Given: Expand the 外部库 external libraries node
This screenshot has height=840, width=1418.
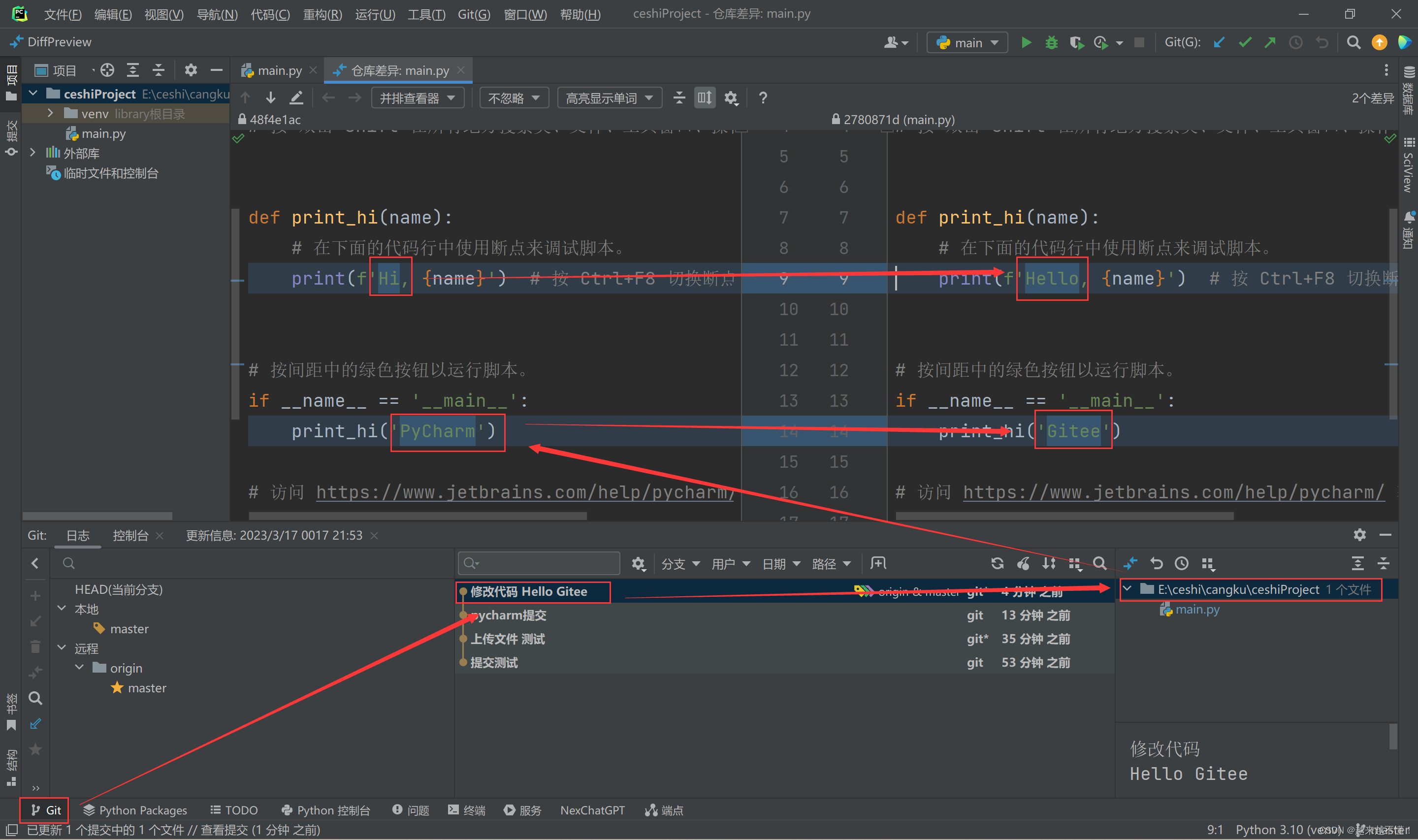Looking at the screenshot, I should pyautogui.click(x=32, y=152).
